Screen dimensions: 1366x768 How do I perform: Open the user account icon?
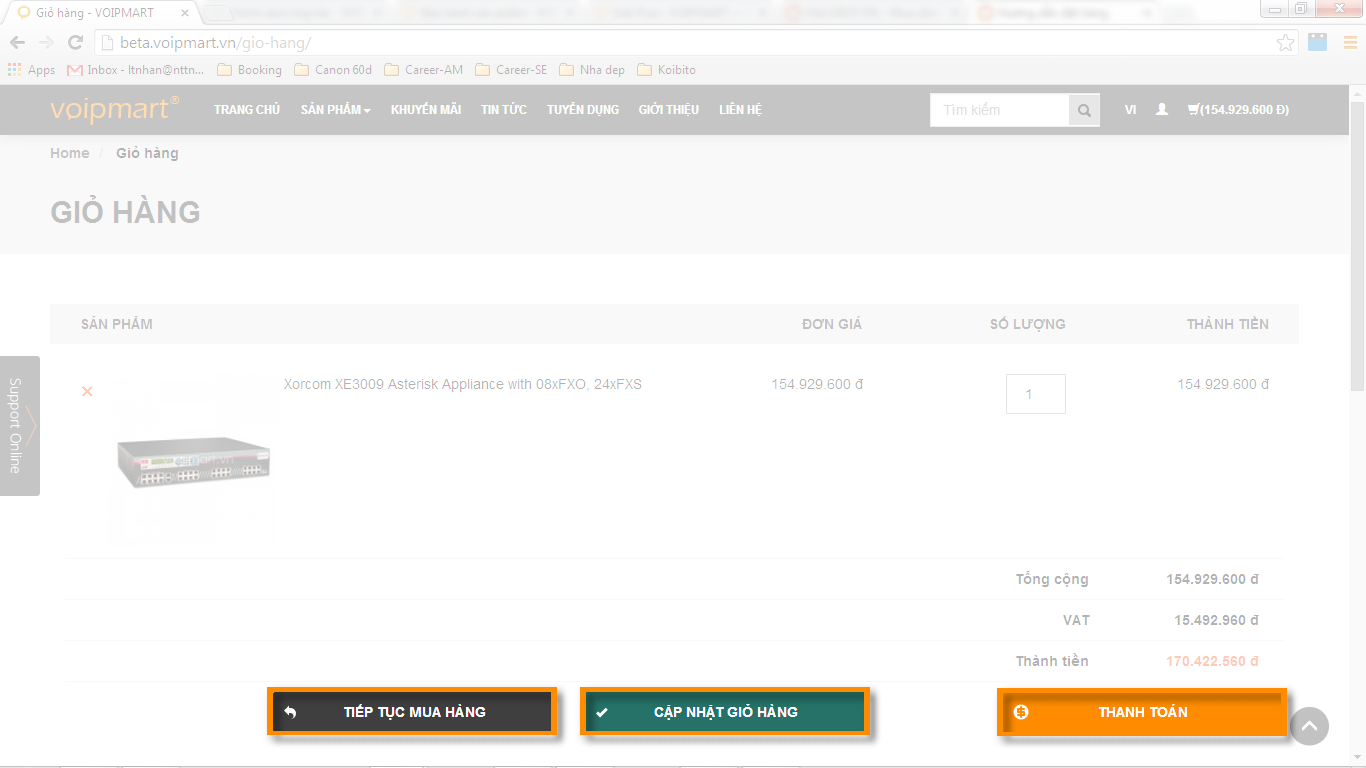point(1162,110)
